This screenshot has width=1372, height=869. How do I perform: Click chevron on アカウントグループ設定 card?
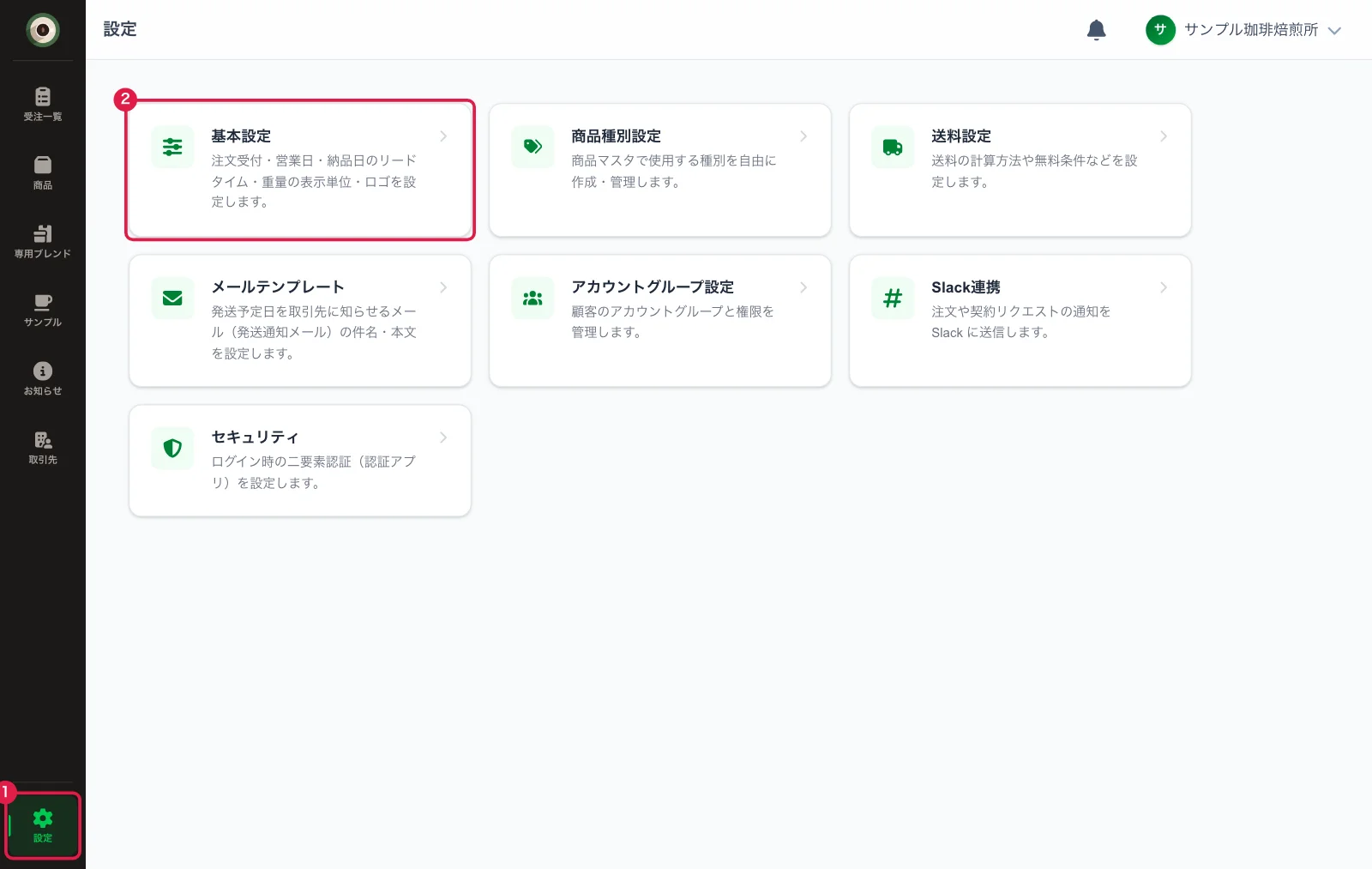803,287
